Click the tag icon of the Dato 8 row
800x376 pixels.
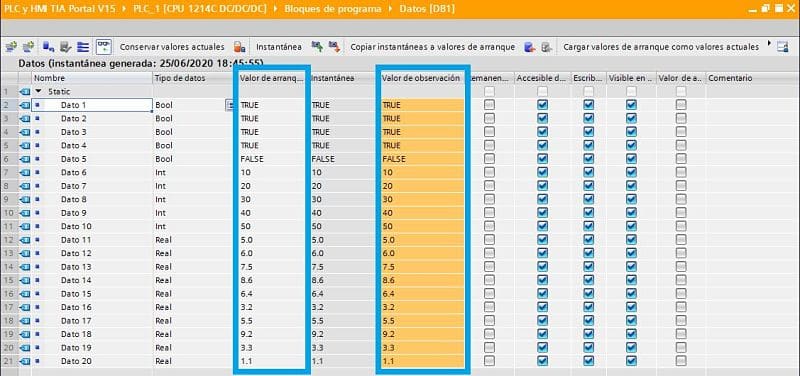pyautogui.click(x=24, y=199)
